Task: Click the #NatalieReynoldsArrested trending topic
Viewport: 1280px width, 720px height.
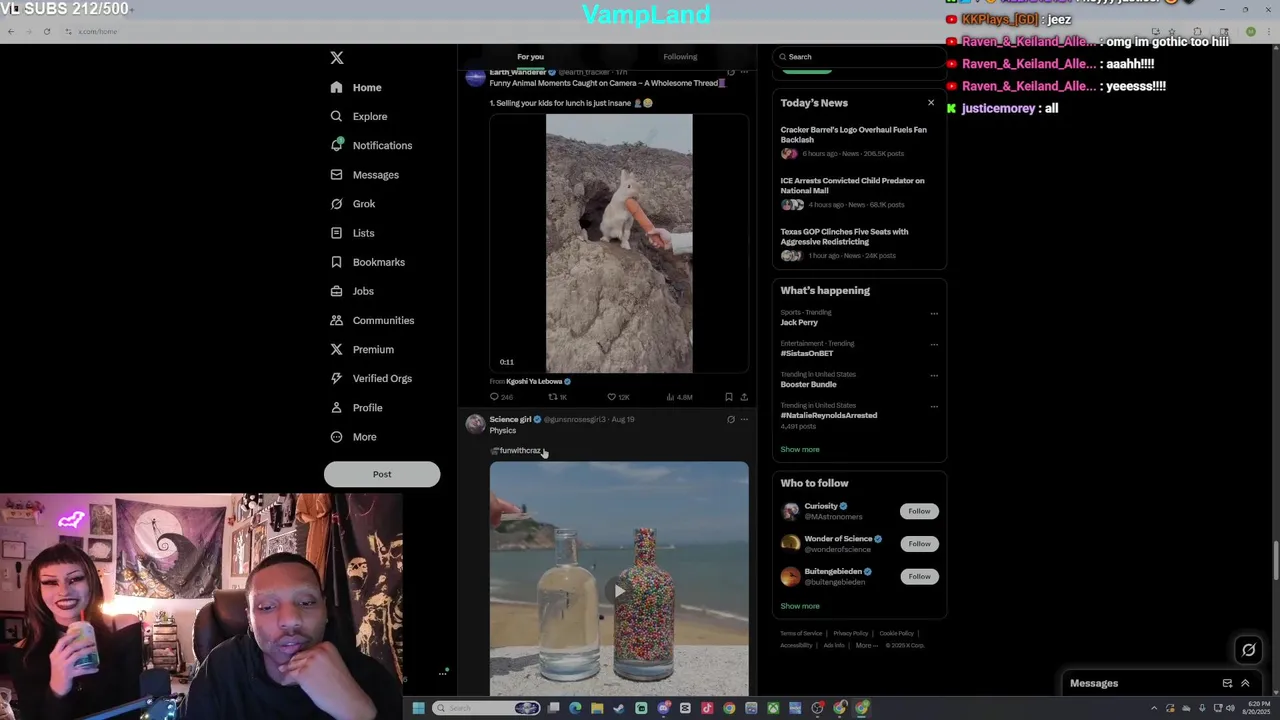Action: [829, 415]
